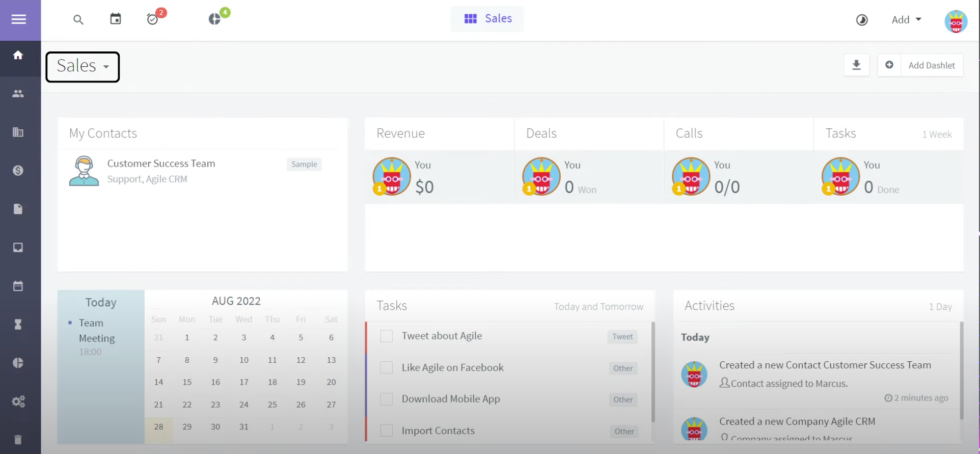The image size is (980, 454).
Task: Open the calendar icon in top bar
Action: 116,19
